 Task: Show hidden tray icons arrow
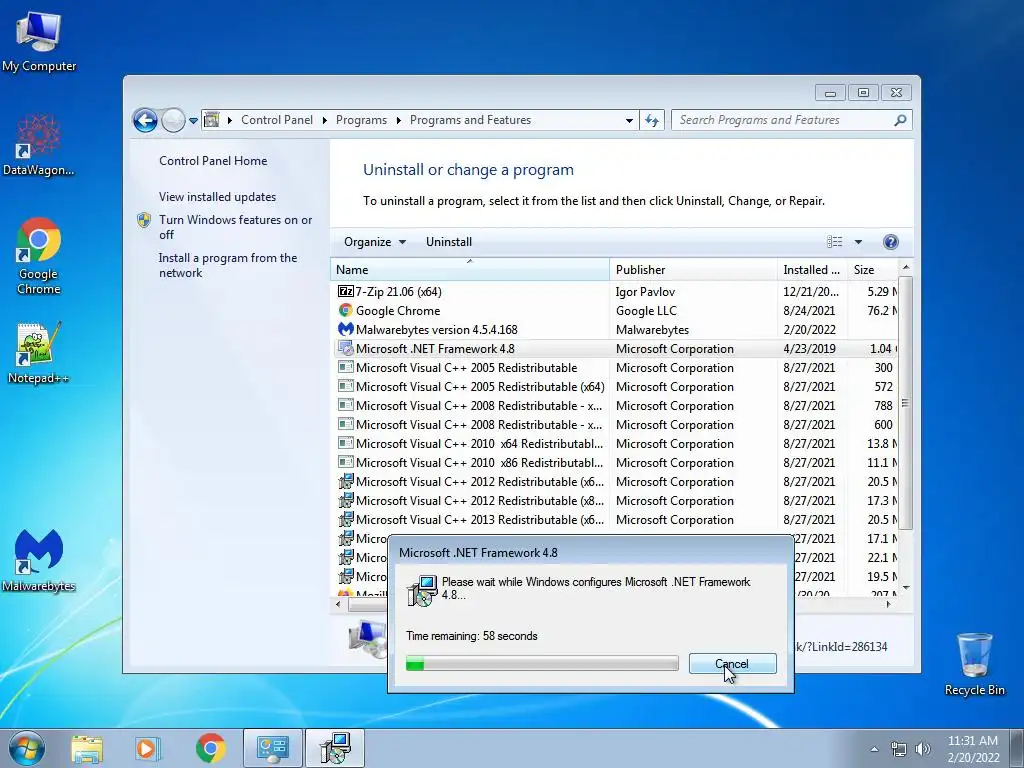(874, 749)
